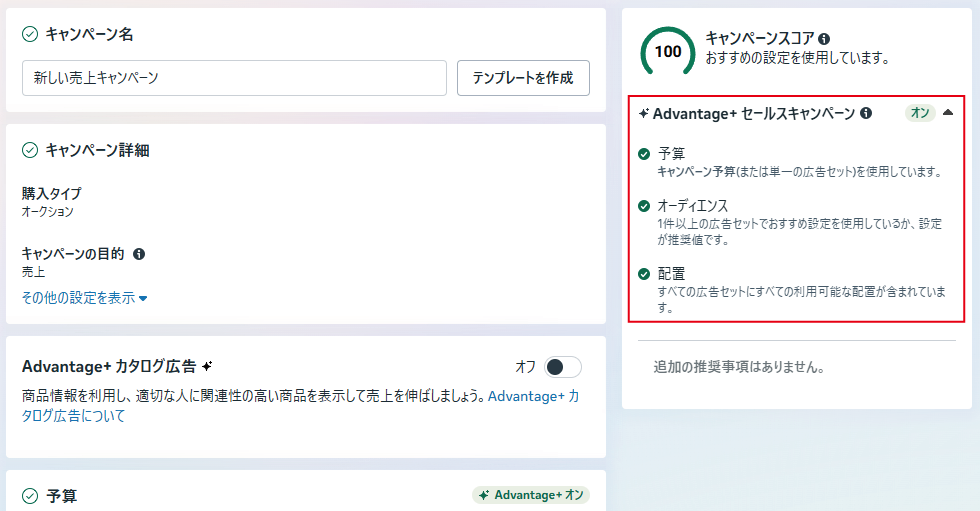Click the Advantage+ オン badge in 予算 section

pos(531,495)
